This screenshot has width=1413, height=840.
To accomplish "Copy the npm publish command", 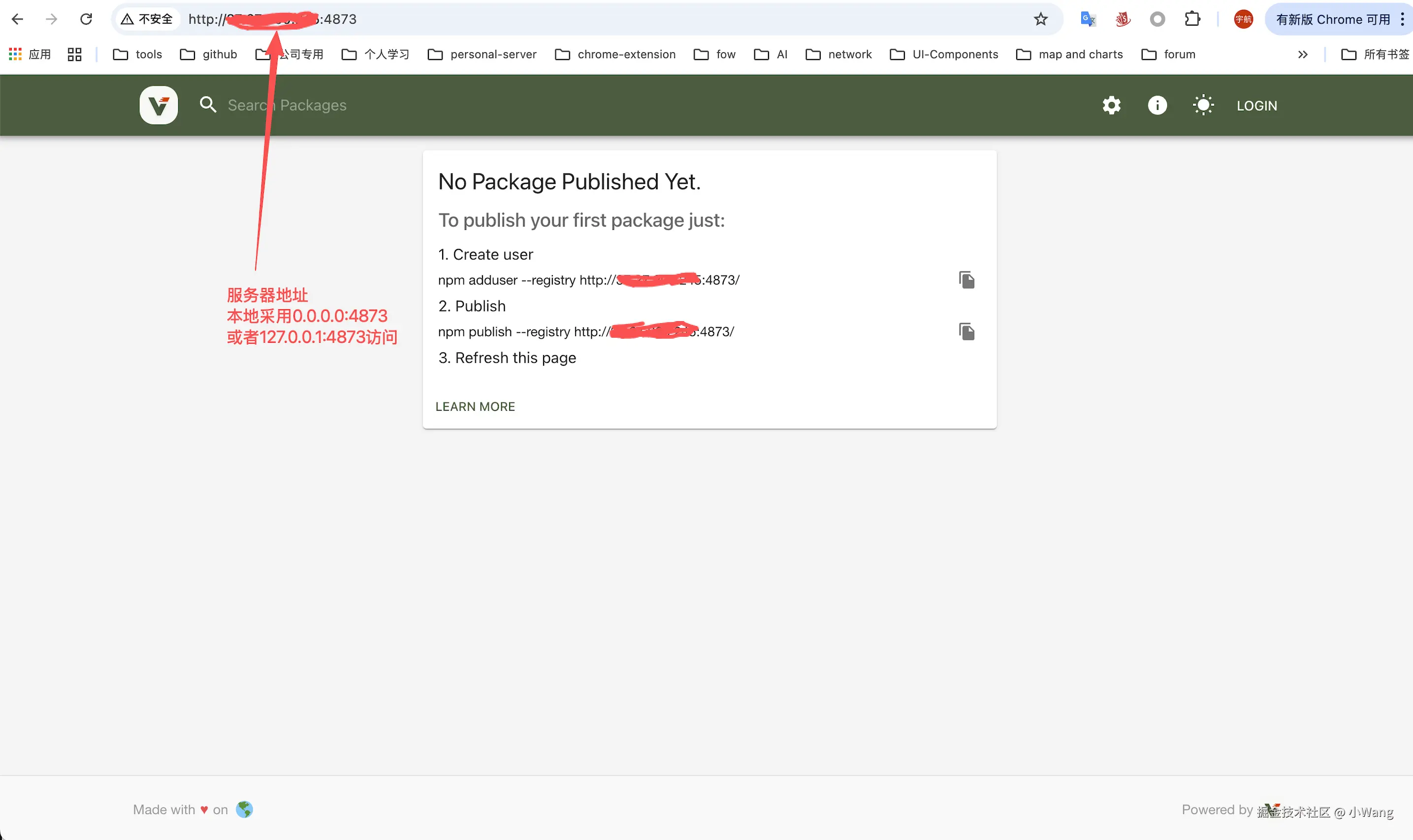I will coord(966,332).
